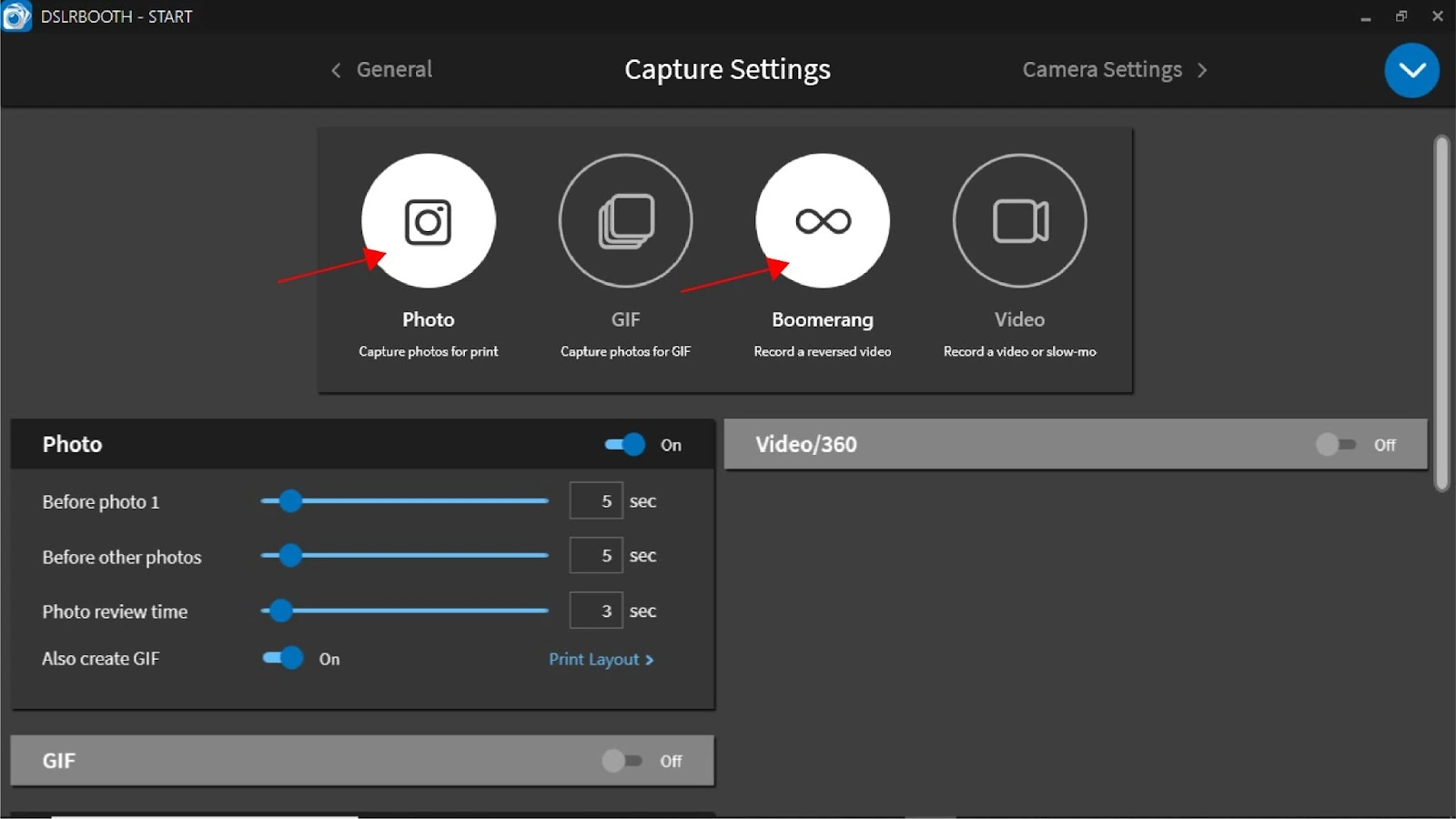Click the 'Record a video or slow-mo' text
1456x819 pixels.
click(1019, 351)
